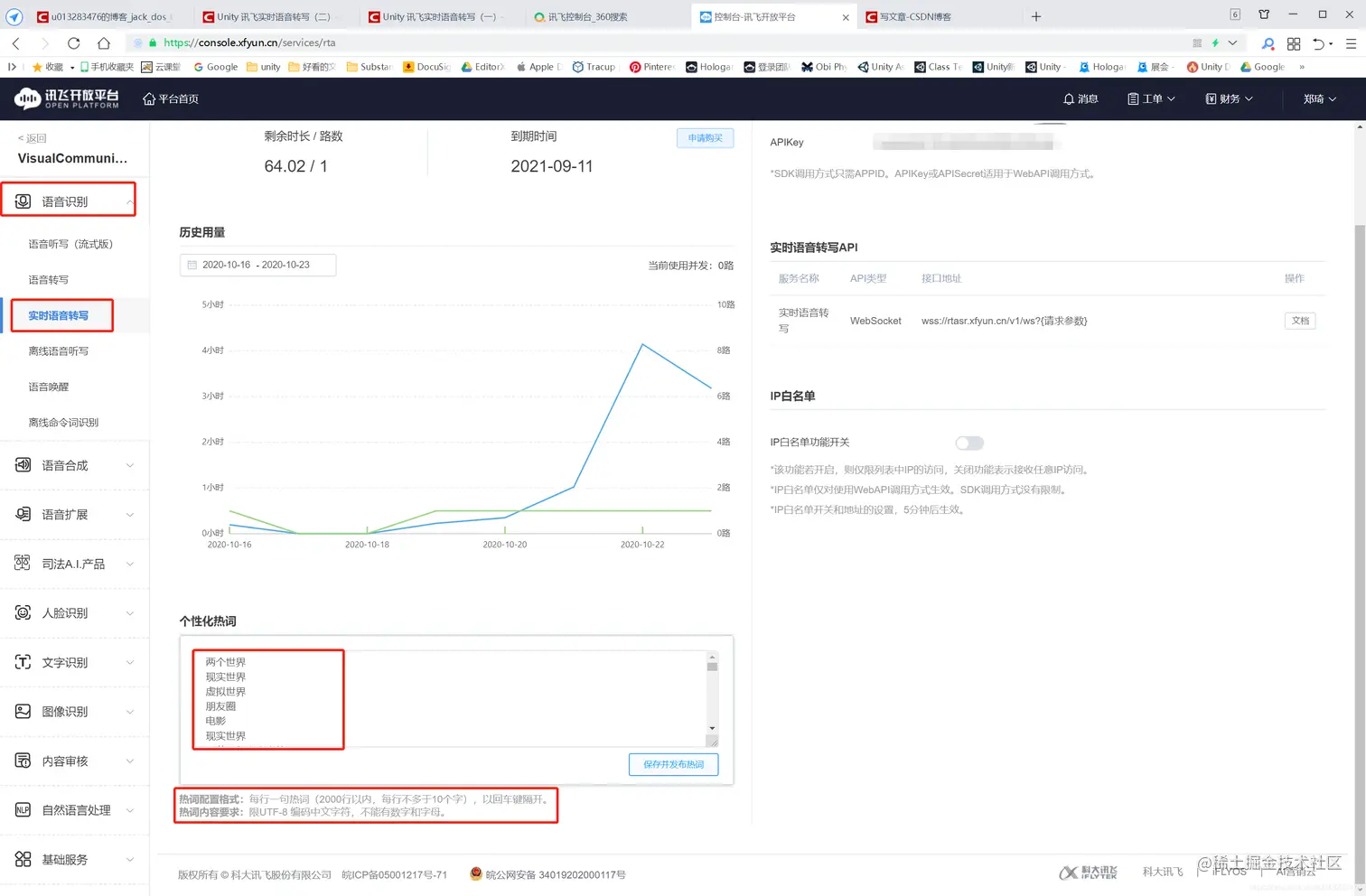Expand the 基础服务 section chevron
Viewport: 1366px width, 896px height.
click(x=130, y=859)
